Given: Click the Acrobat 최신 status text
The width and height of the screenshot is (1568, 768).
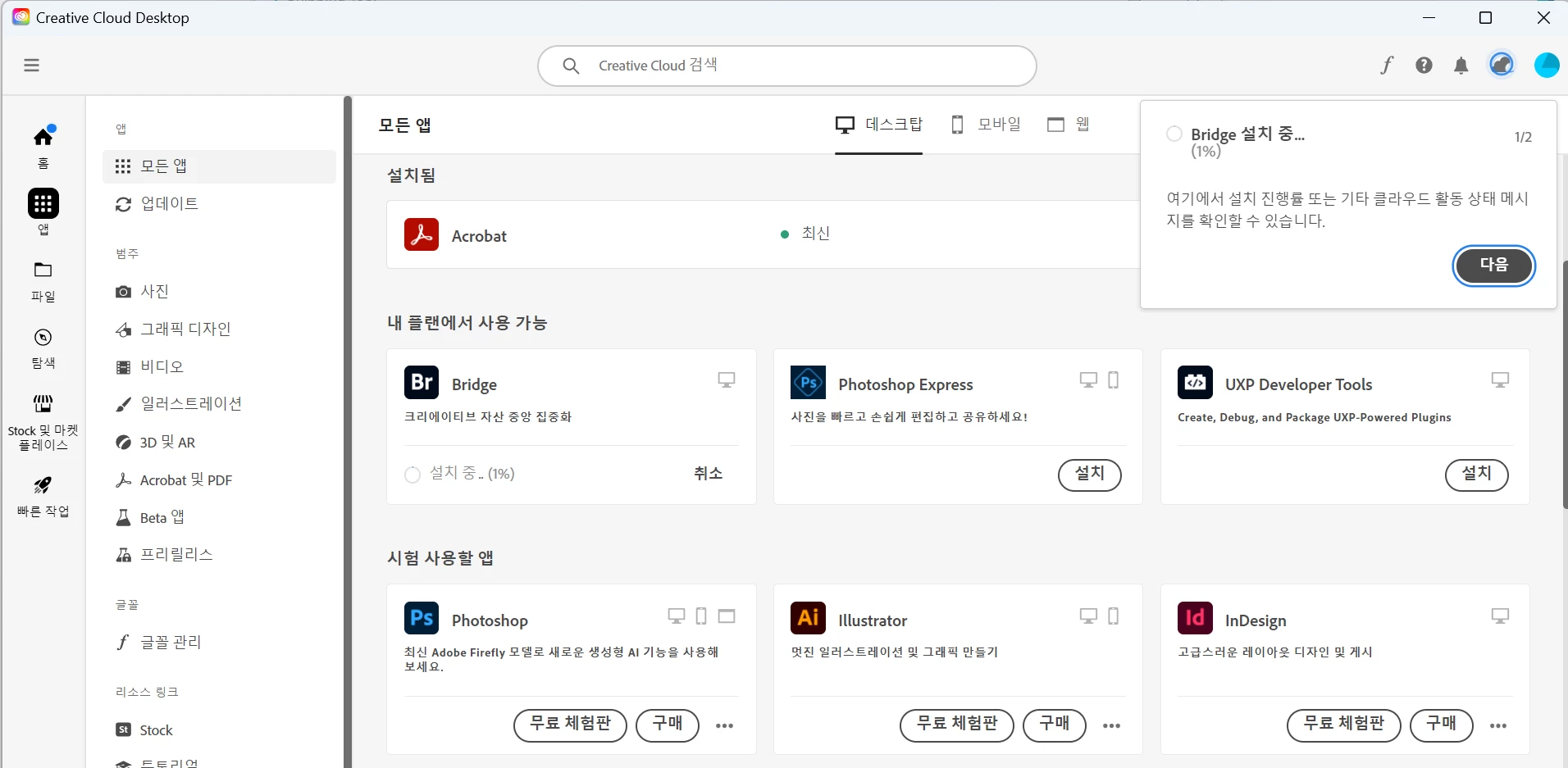Looking at the screenshot, I should coord(816,234).
